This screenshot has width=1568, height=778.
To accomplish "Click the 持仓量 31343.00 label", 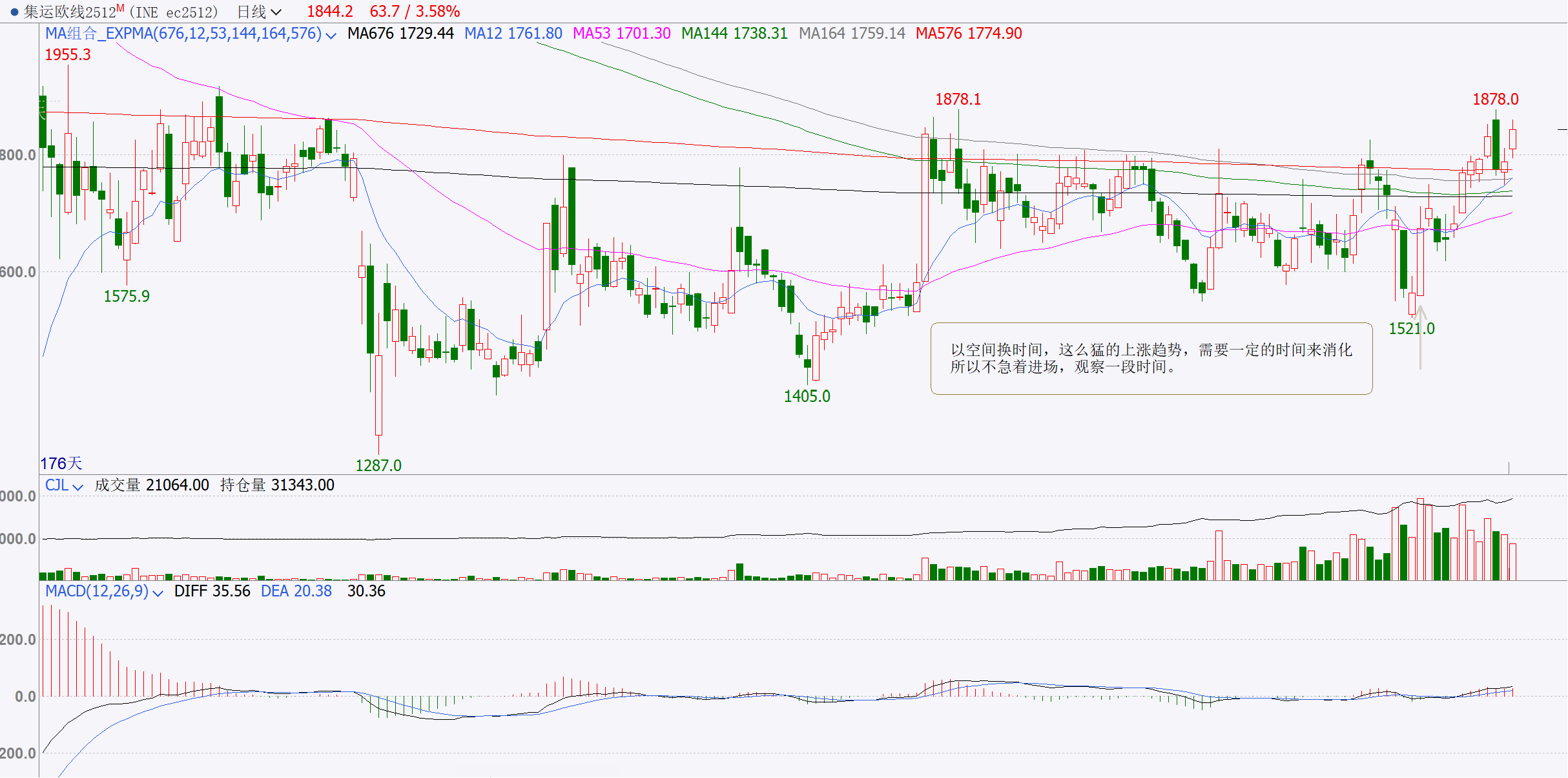I will 277,485.
